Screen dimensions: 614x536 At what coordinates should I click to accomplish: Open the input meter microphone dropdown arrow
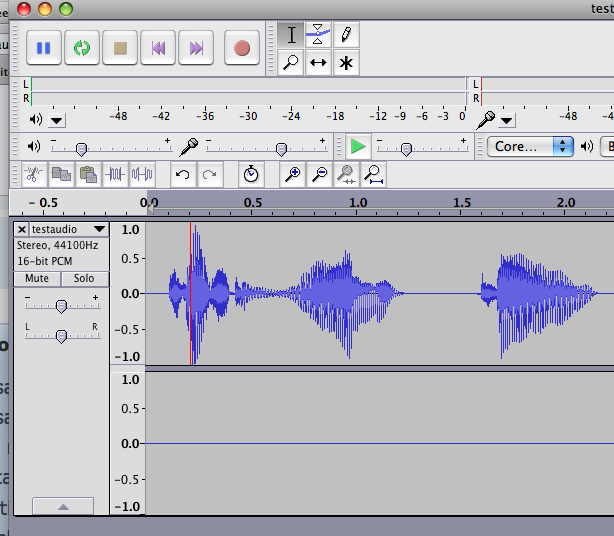[x=507, y=120]
